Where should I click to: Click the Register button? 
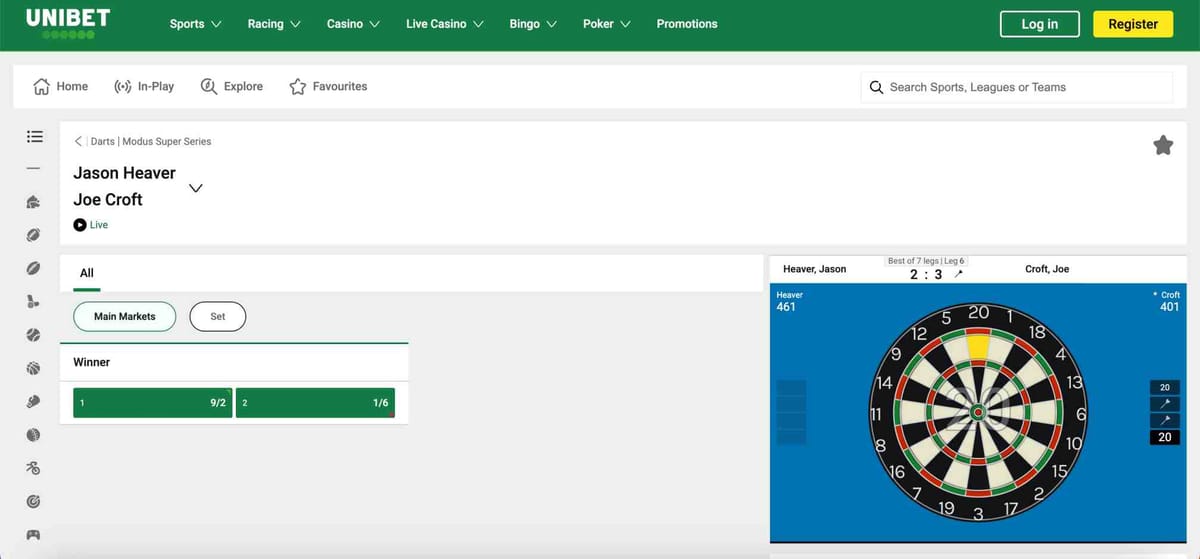[1133, 24]
